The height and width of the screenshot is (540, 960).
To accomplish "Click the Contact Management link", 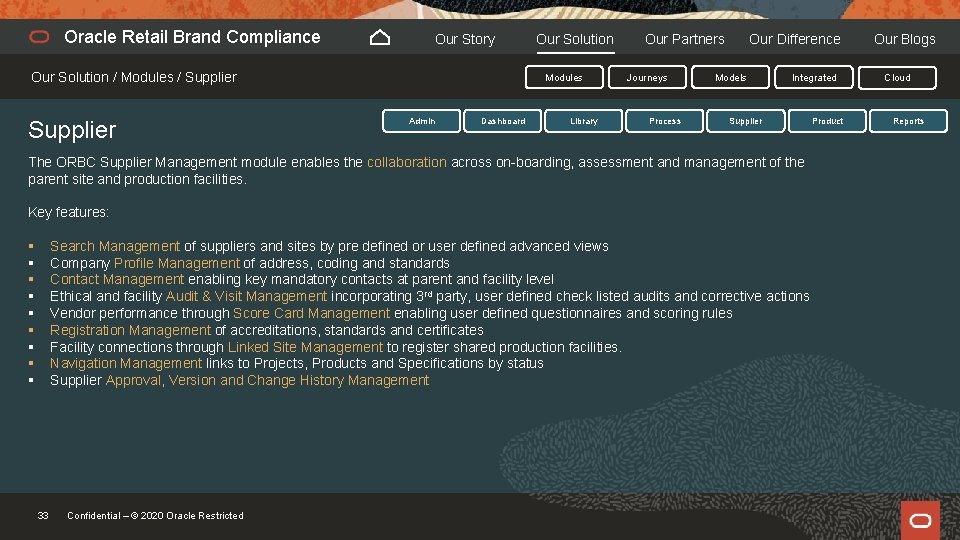I will point(117,279).
